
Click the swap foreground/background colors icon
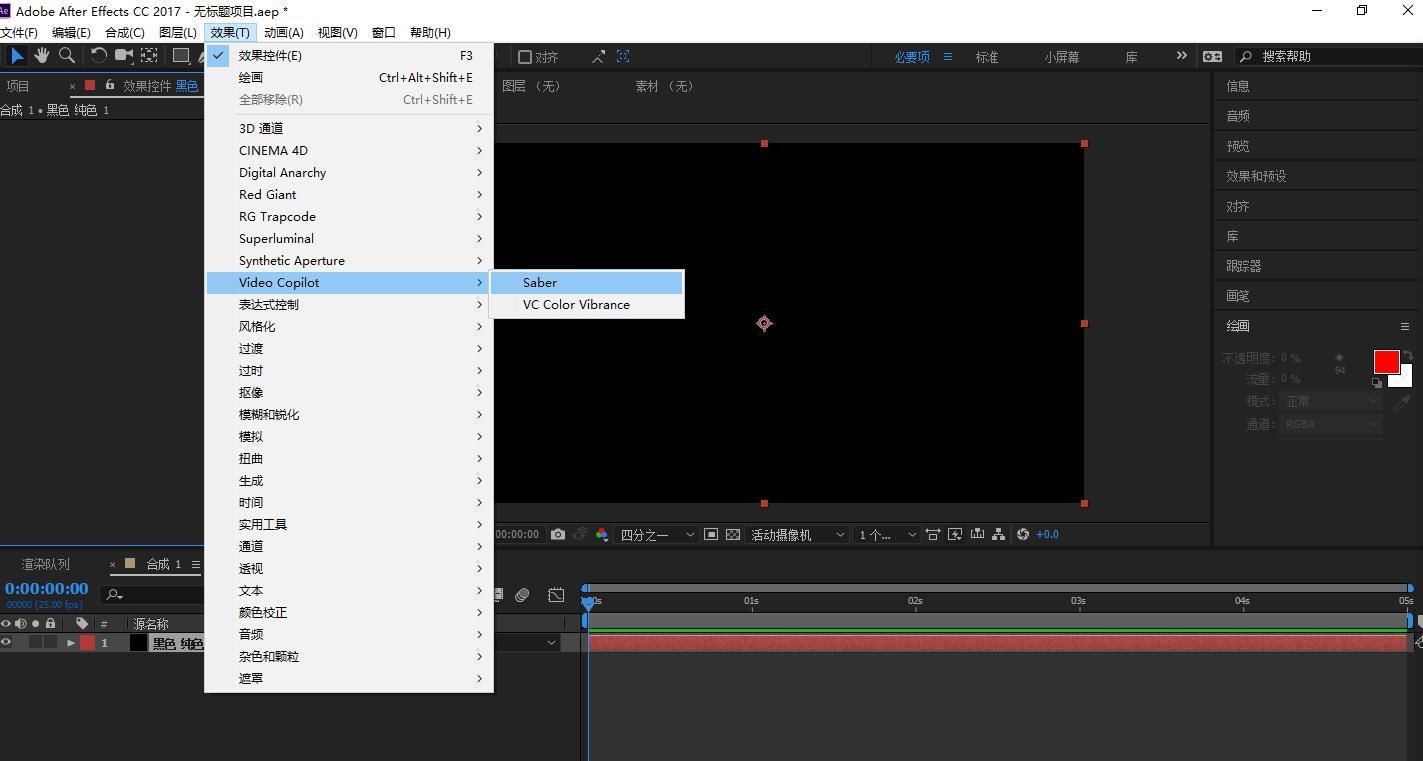(1408, 356)
